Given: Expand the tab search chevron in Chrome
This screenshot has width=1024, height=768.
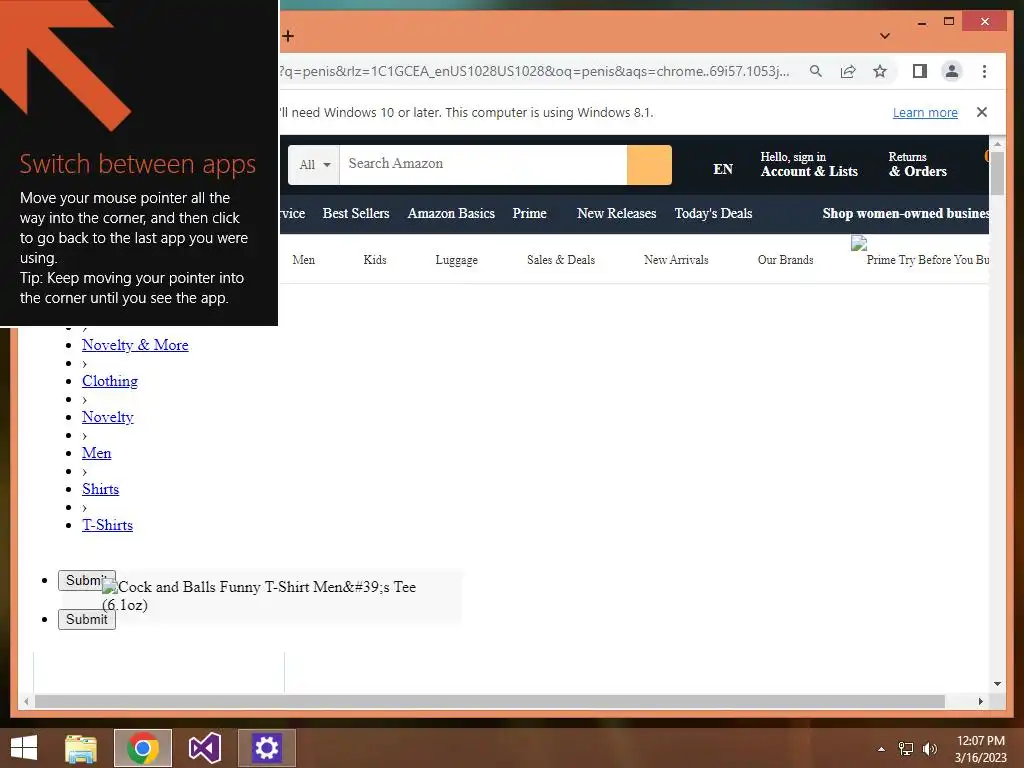Looking at the screenshot, I should (884, 36).
